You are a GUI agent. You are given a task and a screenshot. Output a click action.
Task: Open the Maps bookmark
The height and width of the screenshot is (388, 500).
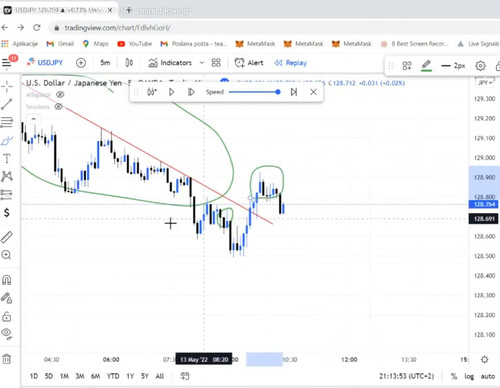(x=96, y=44)
